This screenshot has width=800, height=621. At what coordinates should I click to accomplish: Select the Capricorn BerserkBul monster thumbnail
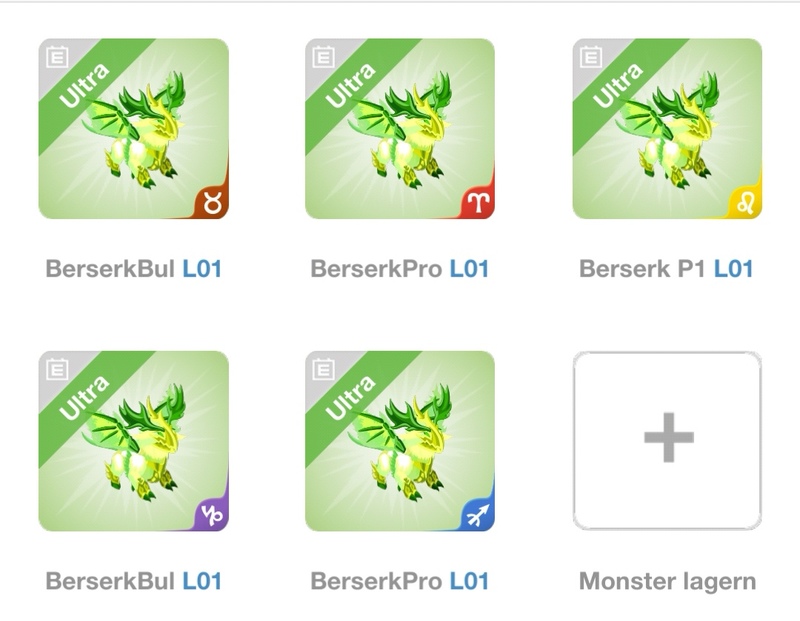tap(134, 441)
